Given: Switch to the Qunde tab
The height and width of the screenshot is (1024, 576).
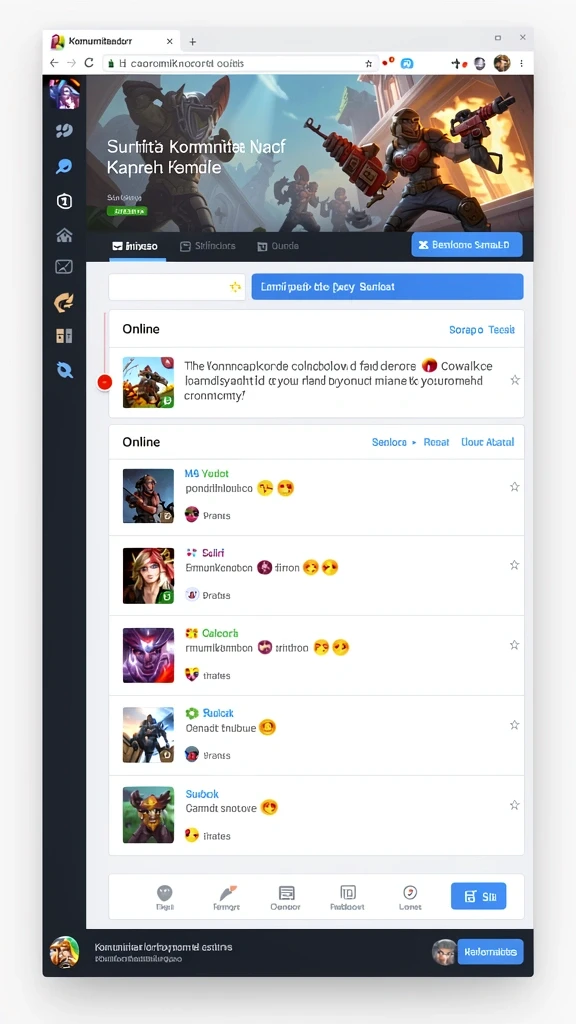Looking at the screenshot, I should pyautogui.click(x=278, y=246).
